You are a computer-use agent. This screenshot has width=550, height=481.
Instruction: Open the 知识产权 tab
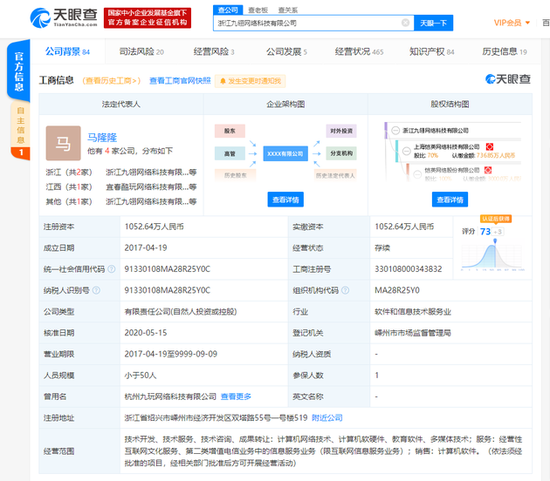coord(432,52)
